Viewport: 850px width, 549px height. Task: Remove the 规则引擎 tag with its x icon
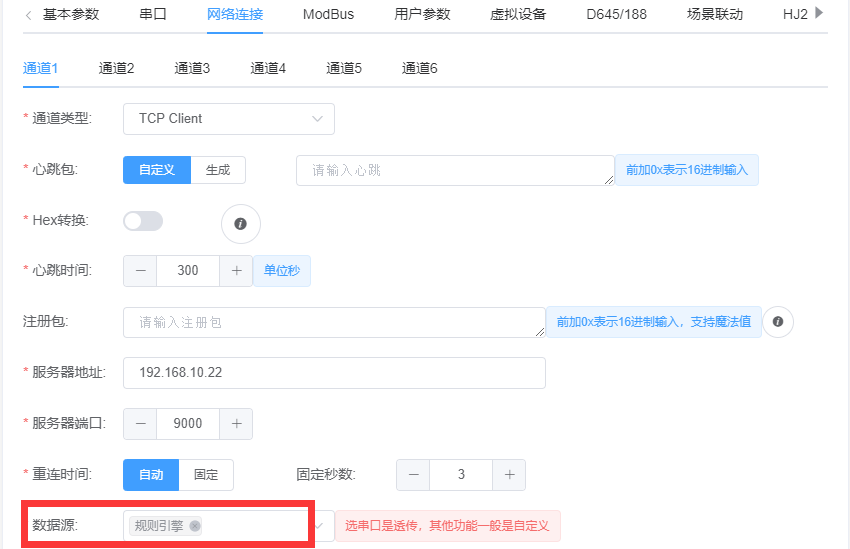(194, 526)
